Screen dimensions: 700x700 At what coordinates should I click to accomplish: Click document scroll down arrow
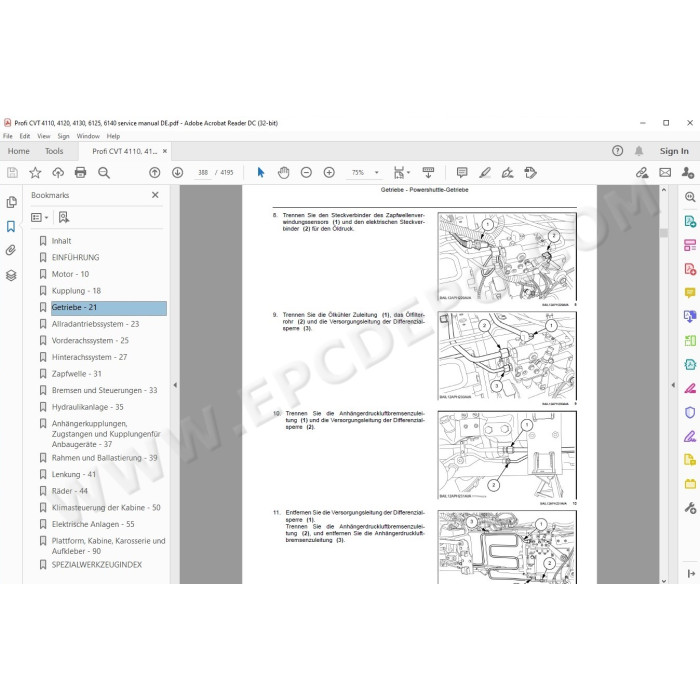[x=664, y=581]
